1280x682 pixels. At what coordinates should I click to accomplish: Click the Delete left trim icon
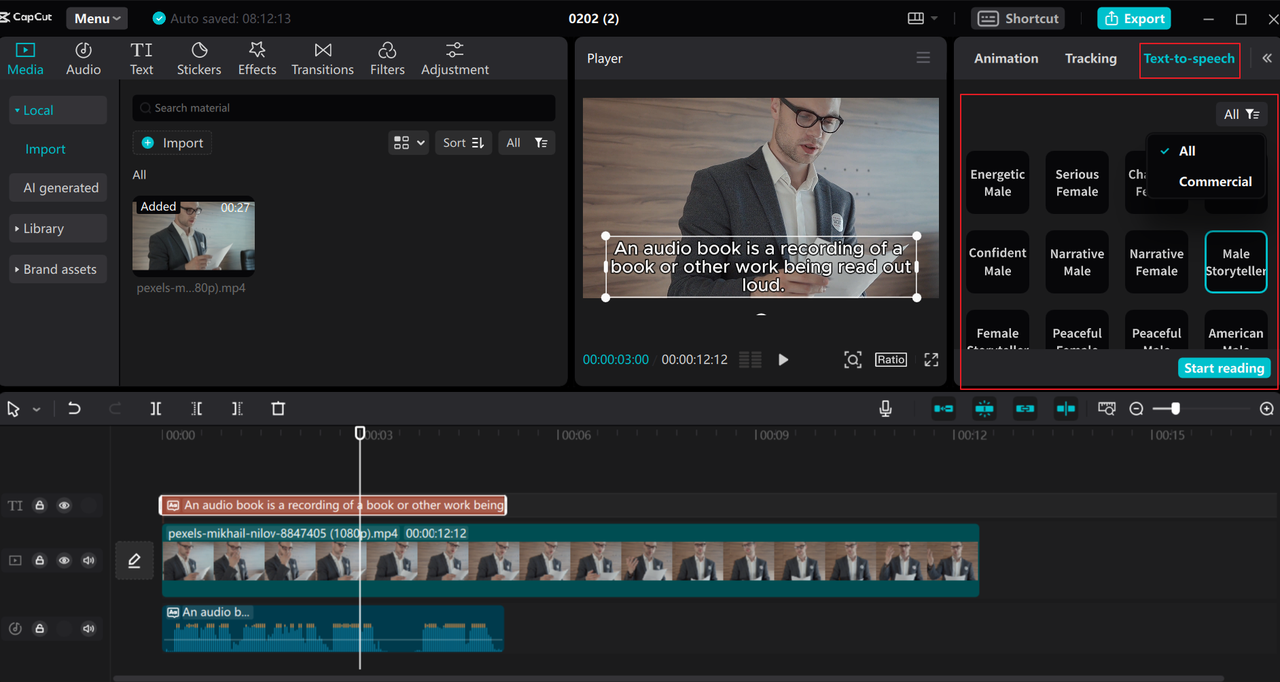point(196,408)
